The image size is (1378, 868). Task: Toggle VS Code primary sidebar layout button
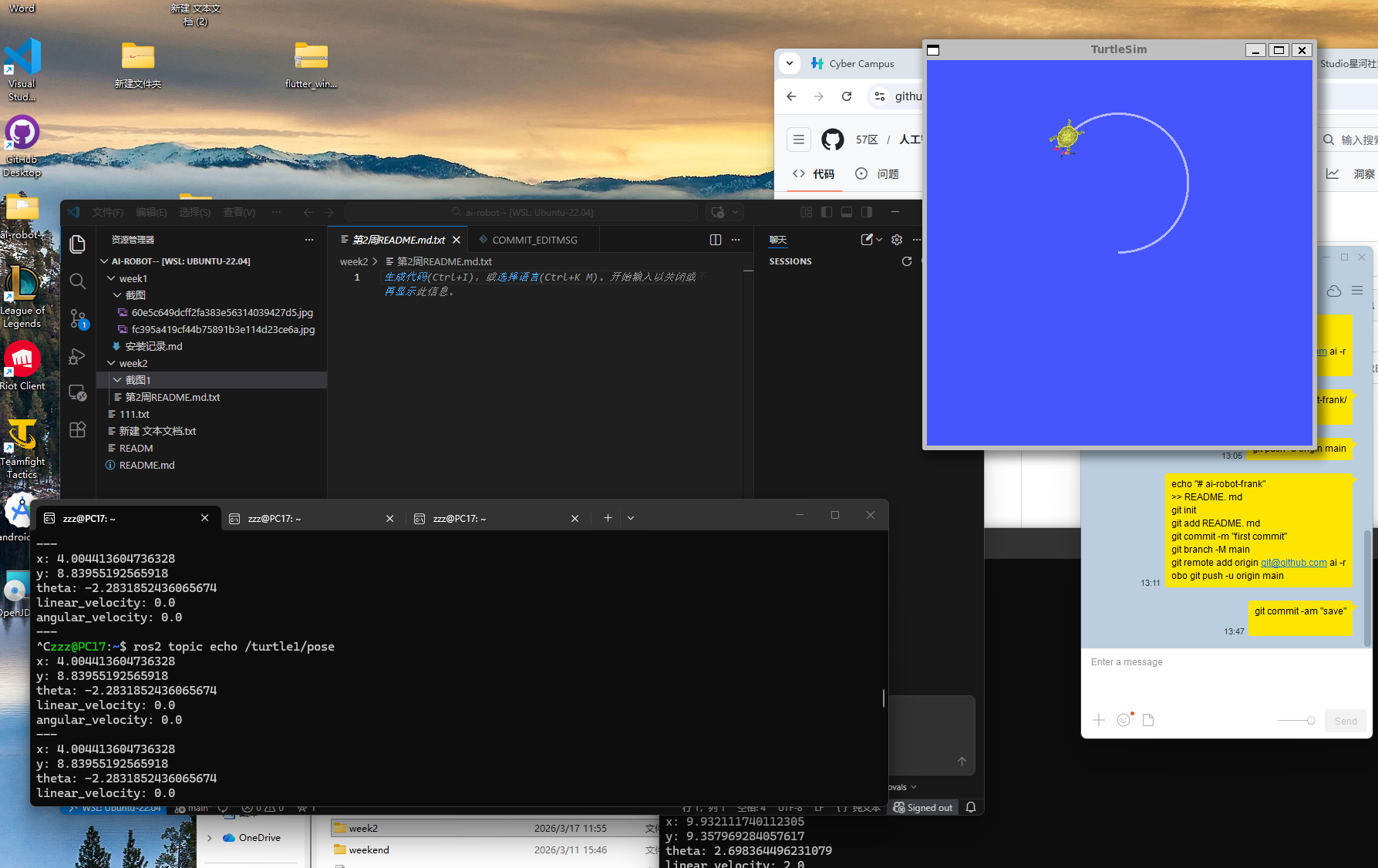(827, 212)
